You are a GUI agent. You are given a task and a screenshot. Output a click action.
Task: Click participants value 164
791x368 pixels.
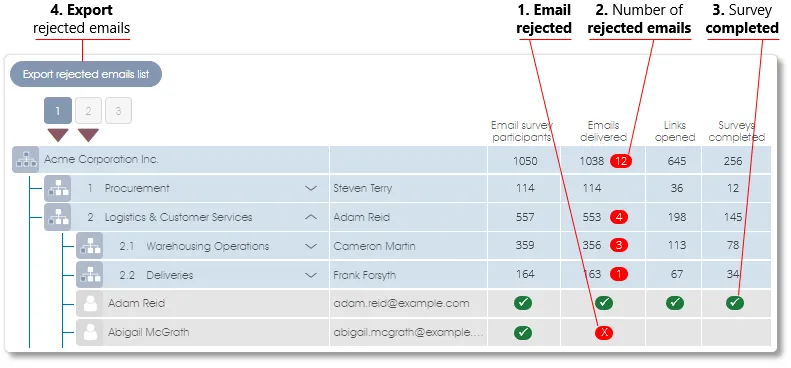coord(525,274)
